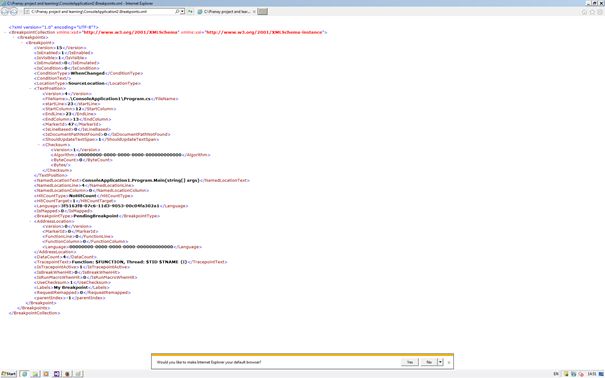Collapse the Breakpoint element

22,42
